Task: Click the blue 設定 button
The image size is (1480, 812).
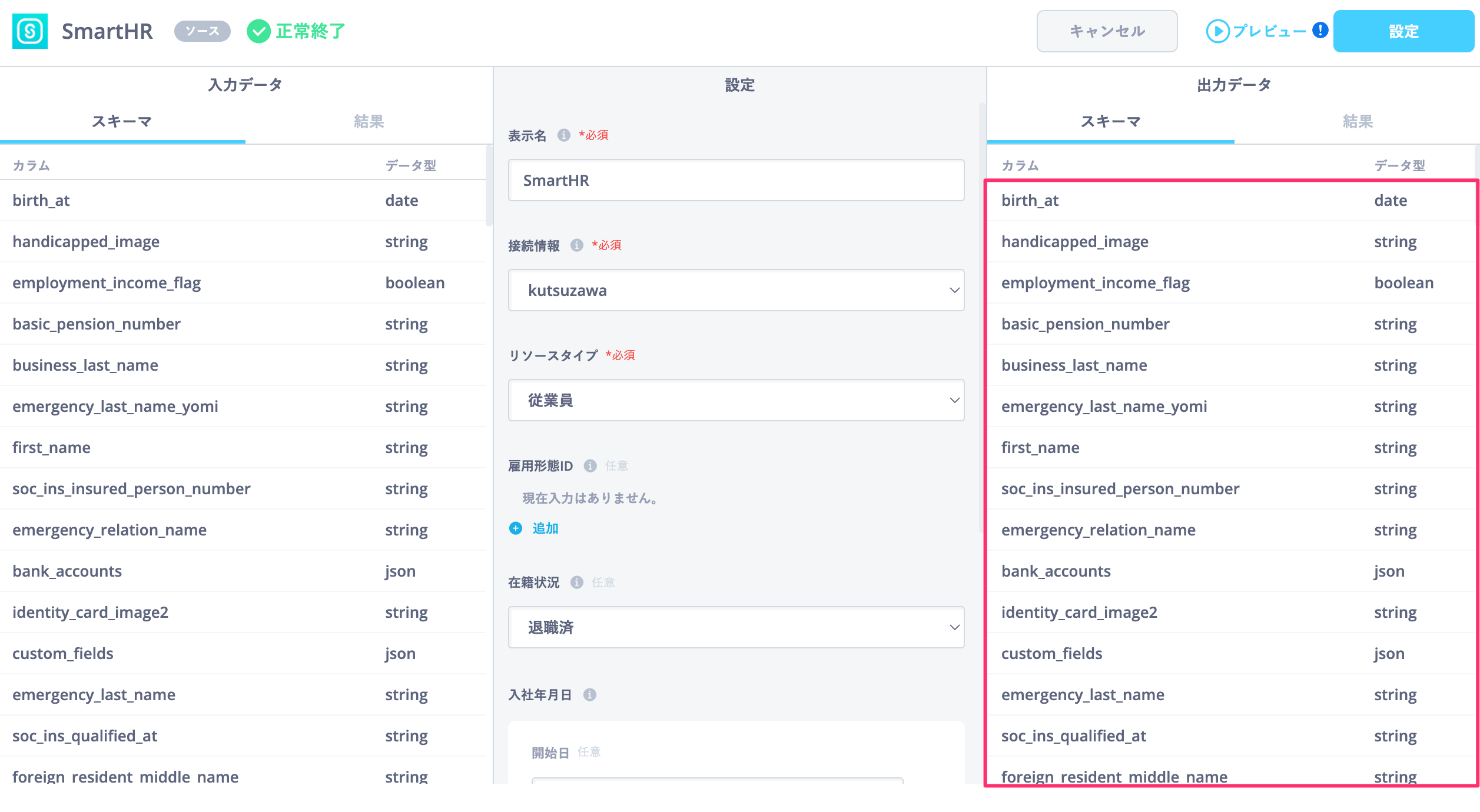Action: click(x=1403, y=31)
